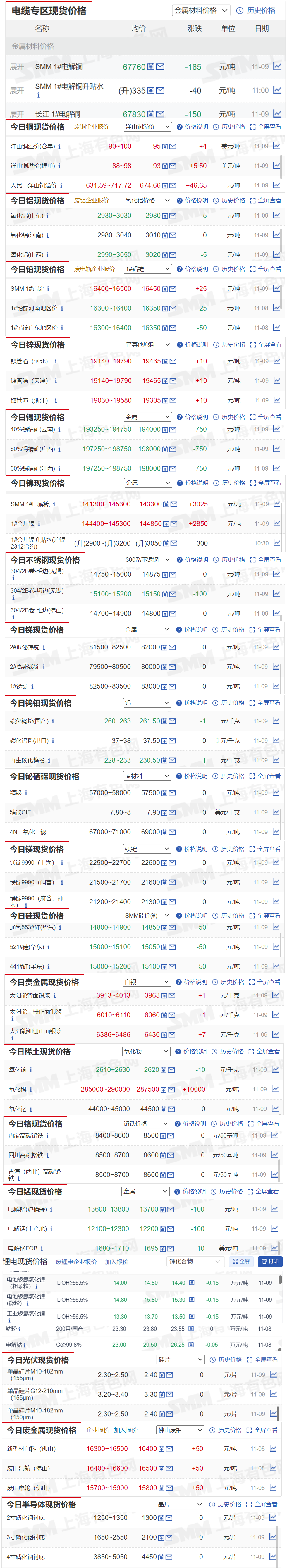Click 加入报价 link in lithium section

tap(116, 1262)
